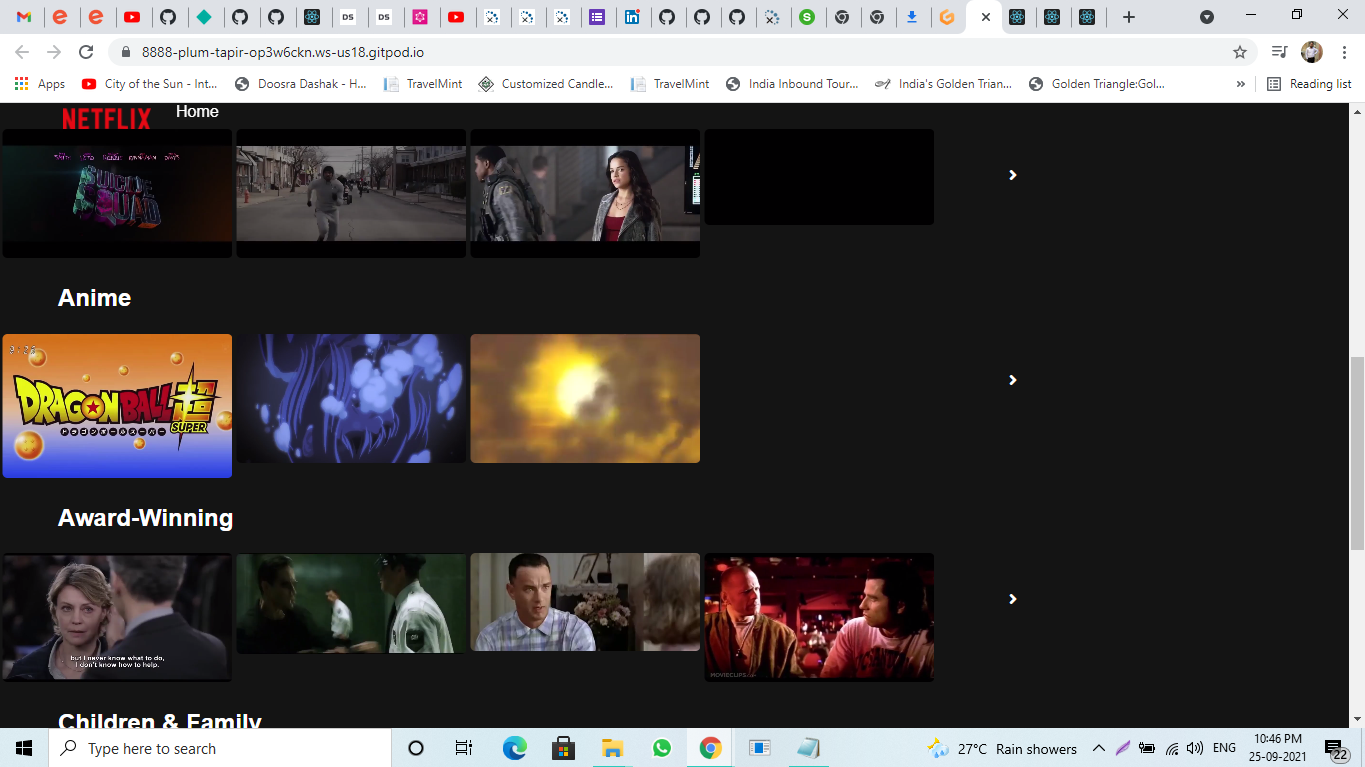The image size is (1365, 767).
Task: Open Microsoft Edge from the taskbar
Action: (x=514, y=748)
